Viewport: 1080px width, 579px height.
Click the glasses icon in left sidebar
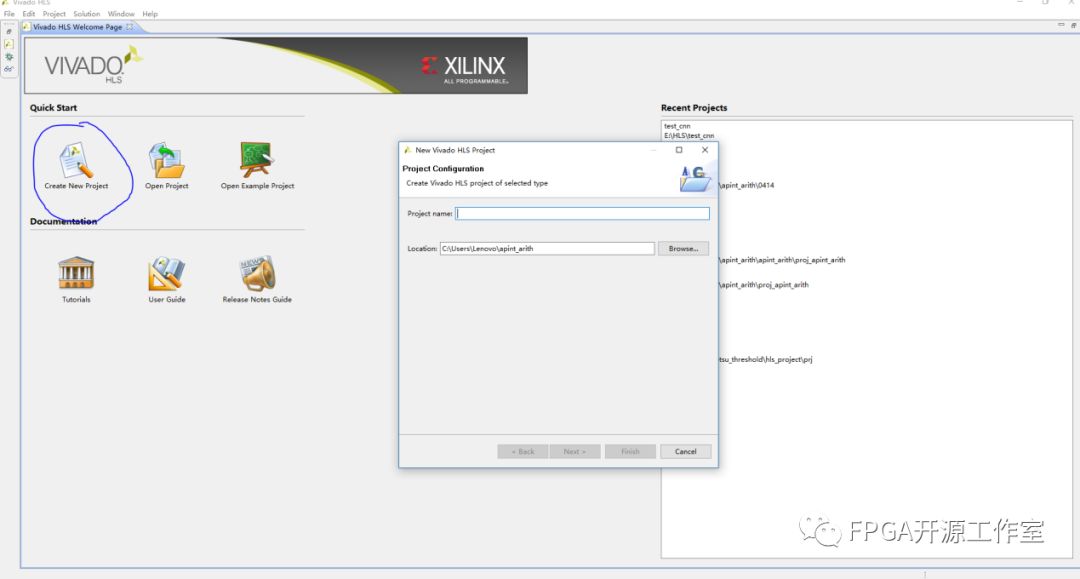tap(9, 69)
